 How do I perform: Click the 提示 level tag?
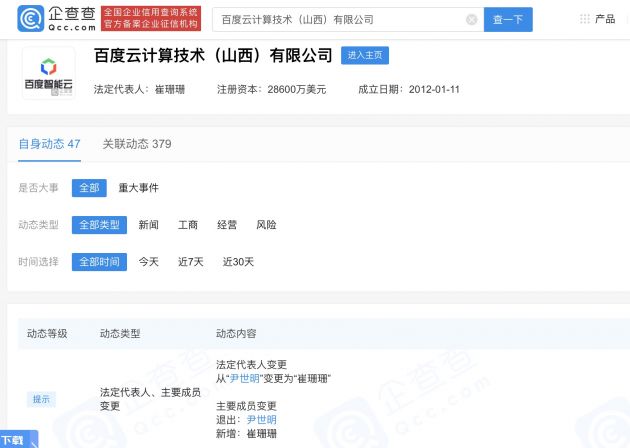click(41, 399)
